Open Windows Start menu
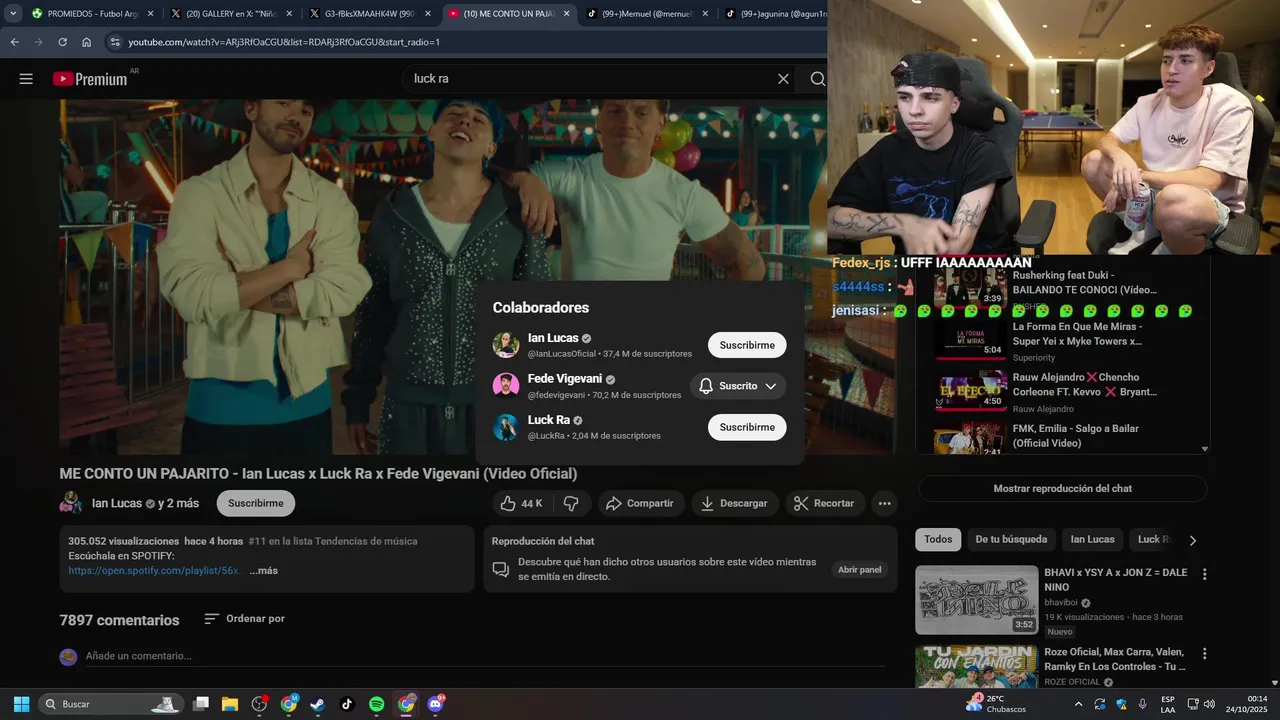 coord(21,704)
